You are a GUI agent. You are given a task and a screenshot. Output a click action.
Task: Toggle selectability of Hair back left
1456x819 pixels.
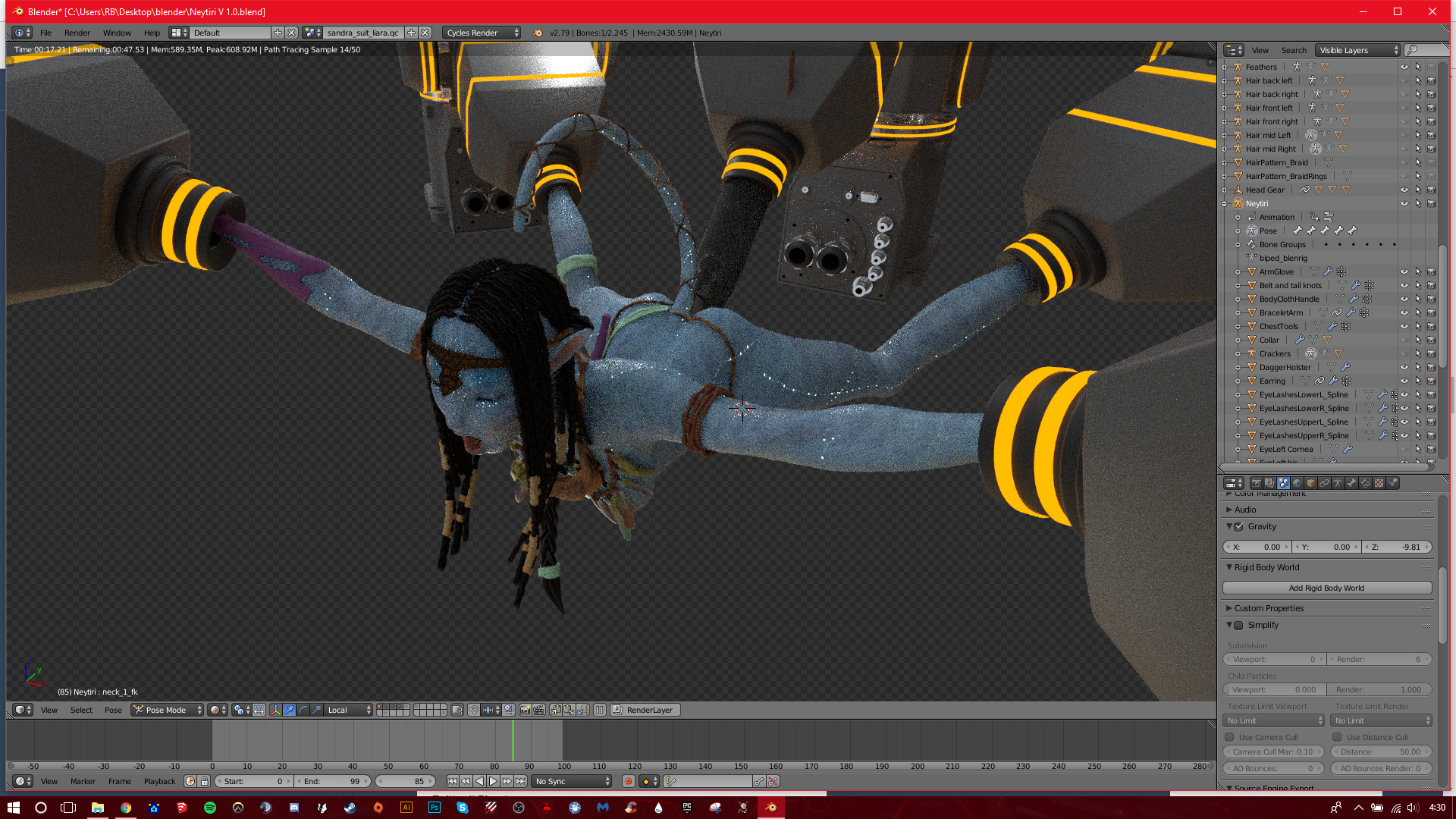click(x=1417, y=80)
